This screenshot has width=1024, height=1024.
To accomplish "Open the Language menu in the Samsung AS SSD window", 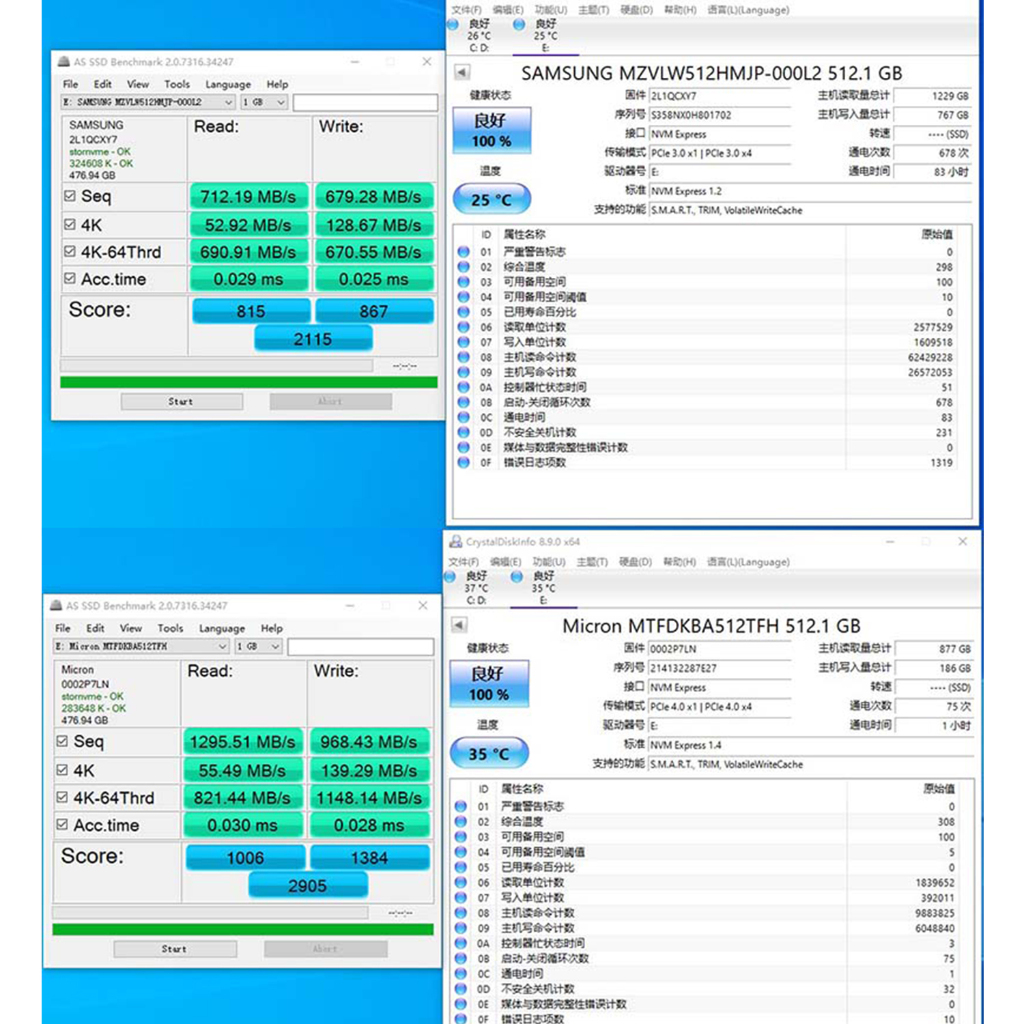I will [228, 84].
